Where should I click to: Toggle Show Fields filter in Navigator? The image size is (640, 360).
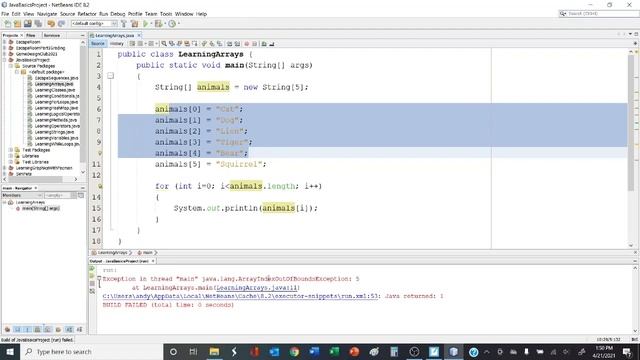pos(18,329)
